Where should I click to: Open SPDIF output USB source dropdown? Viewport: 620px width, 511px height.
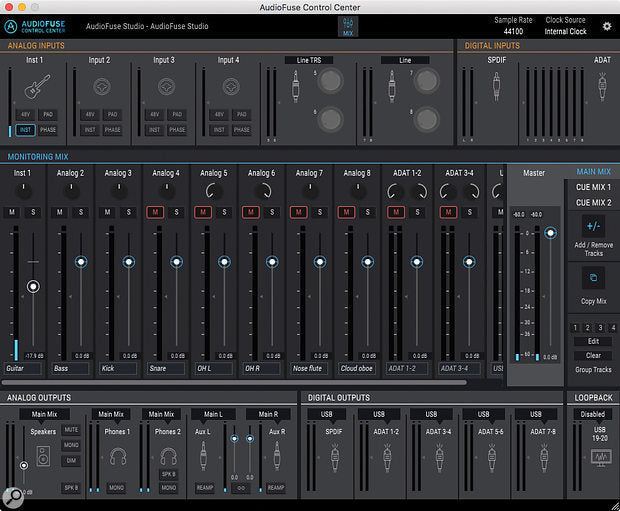(x=327, y=414)
